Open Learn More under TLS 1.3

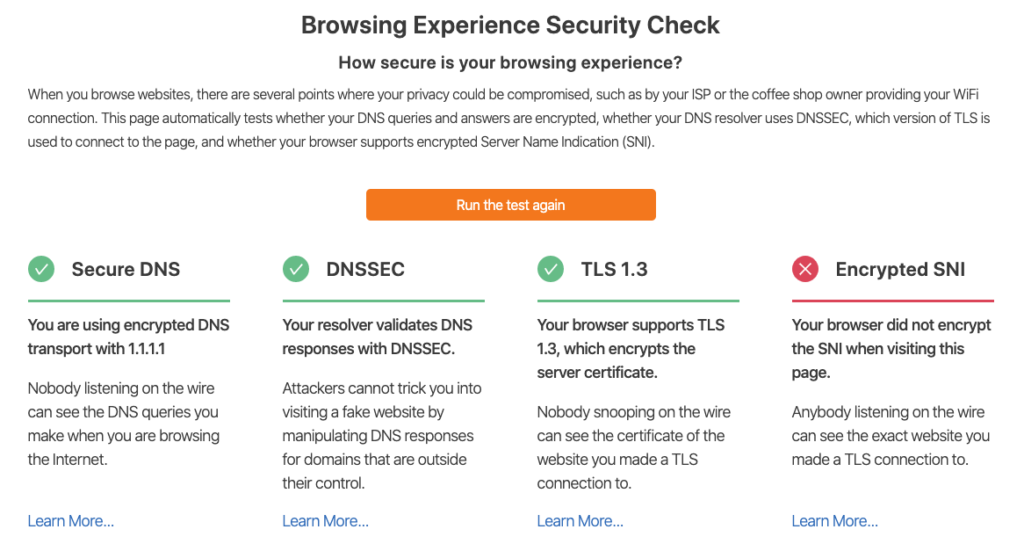(x=580, y=521)
